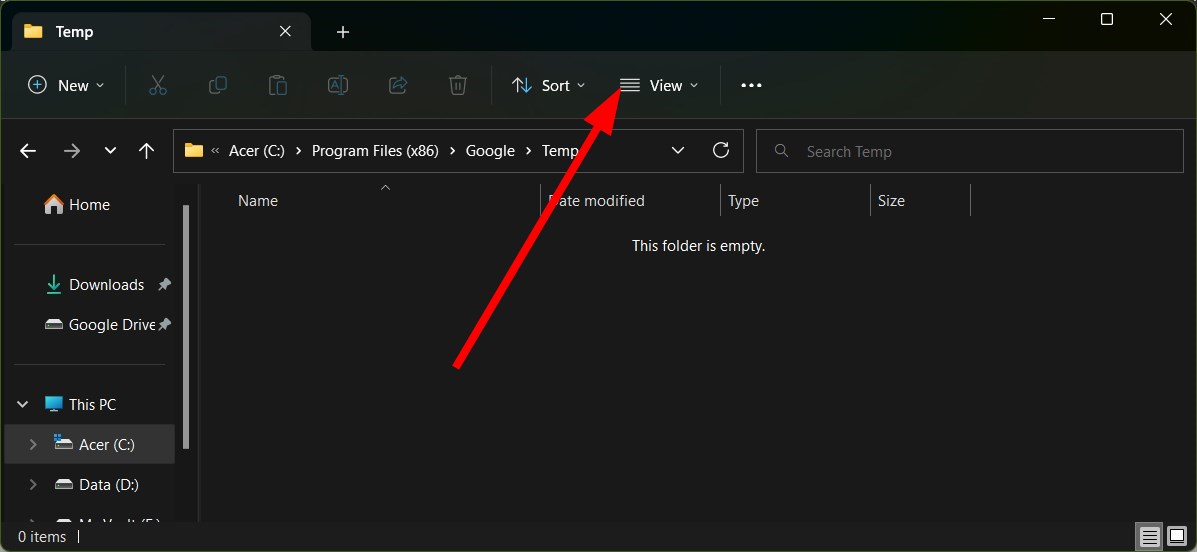Click the Paste clipboard icon

278,86
